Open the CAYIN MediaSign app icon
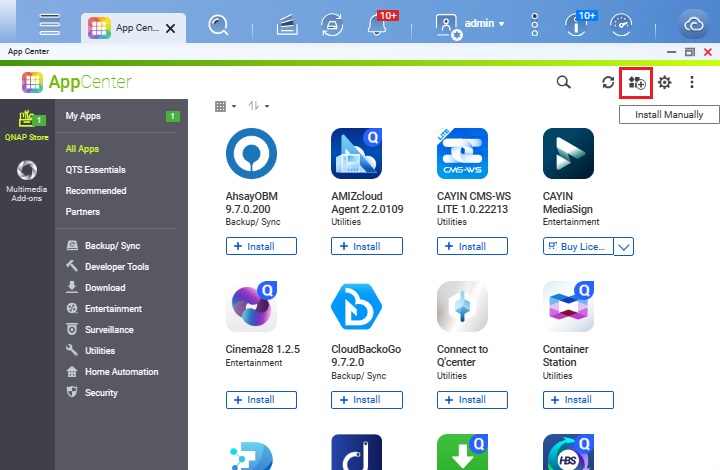Image resolution: width=720 pixels, height=470 pixels. tap(568, 153)
